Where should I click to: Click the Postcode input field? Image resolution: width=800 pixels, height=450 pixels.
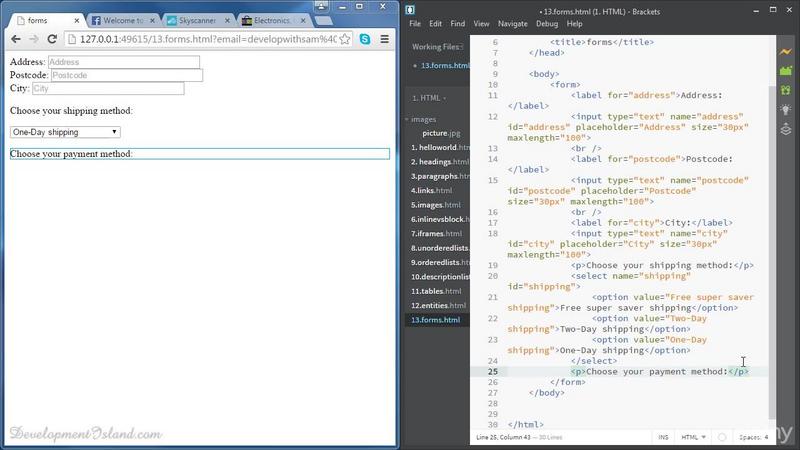(127, 75)
